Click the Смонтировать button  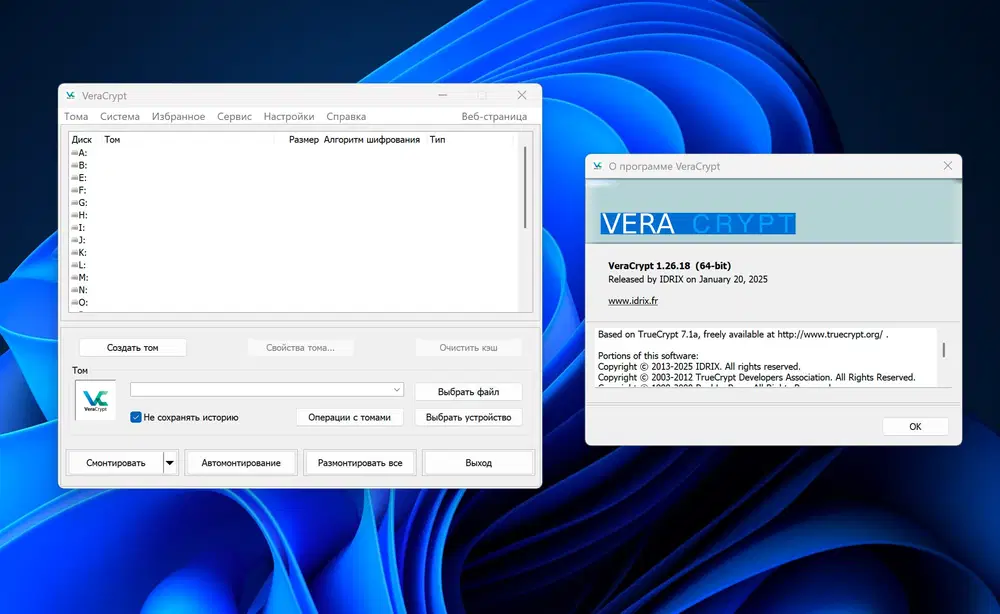[x=115, y=463]
